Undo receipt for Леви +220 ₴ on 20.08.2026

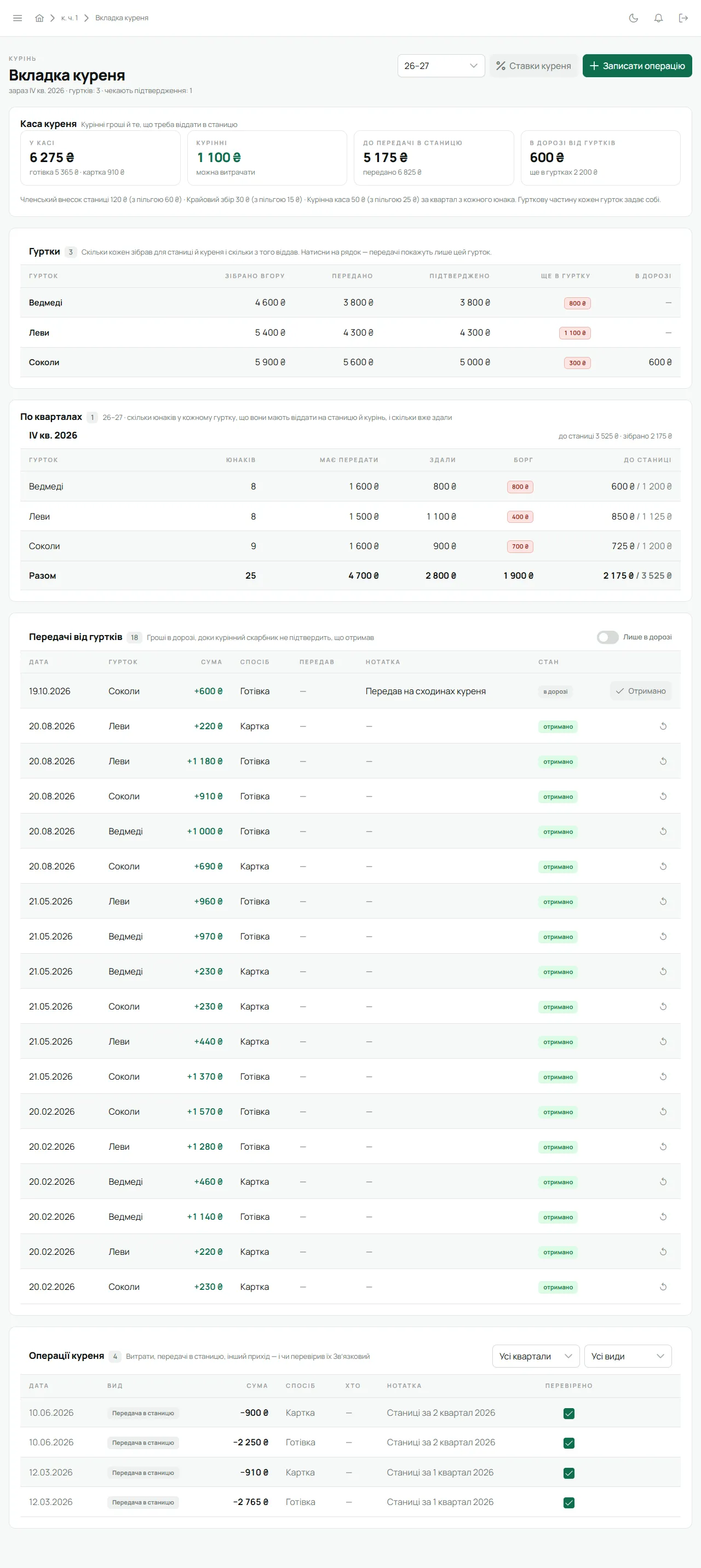(663, 726)
